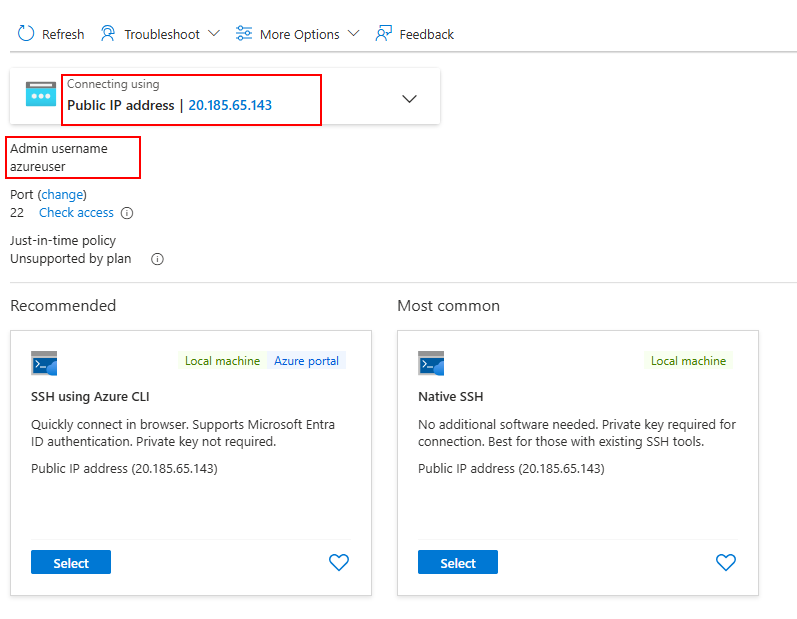Screen dimensions: 797x619
Task: Open the Troubleshoot menu label
Action: [162, 35]
